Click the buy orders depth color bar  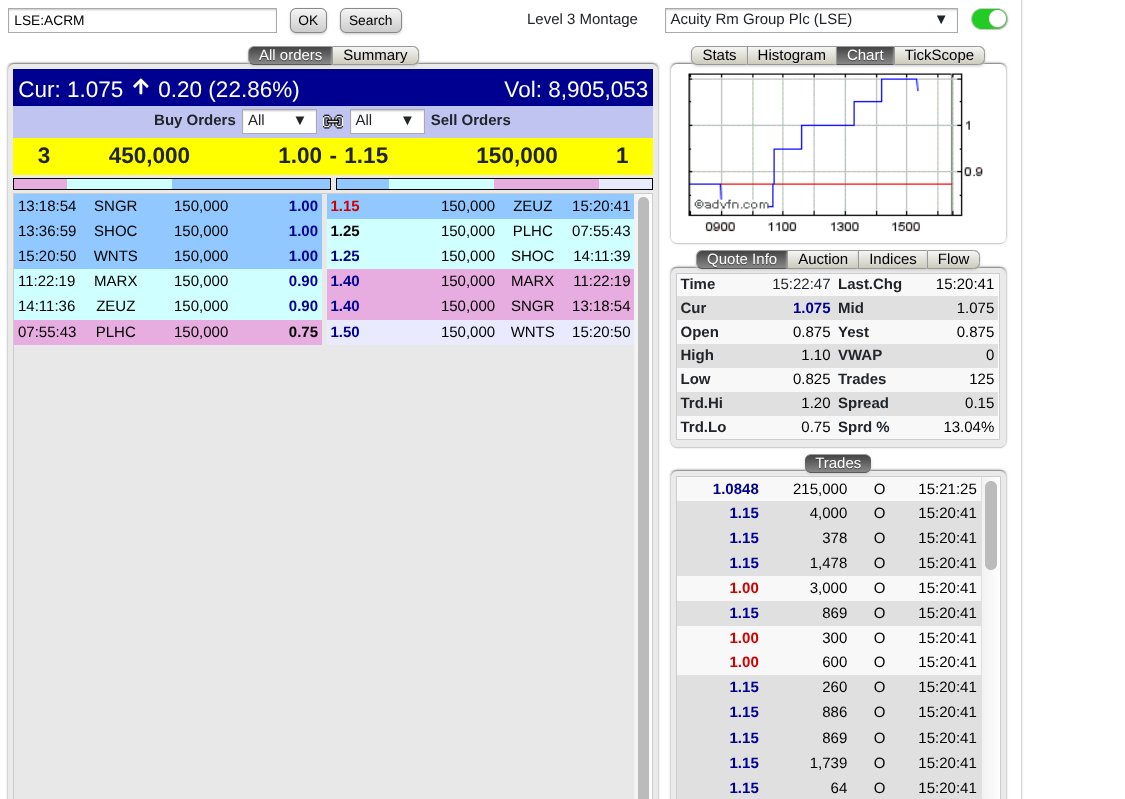coord(172,184)
